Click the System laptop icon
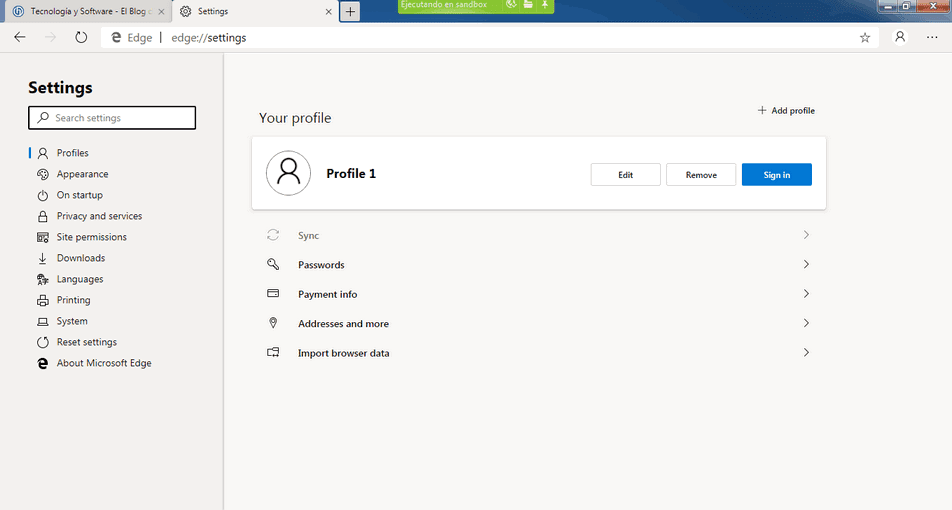 point(42,321)
